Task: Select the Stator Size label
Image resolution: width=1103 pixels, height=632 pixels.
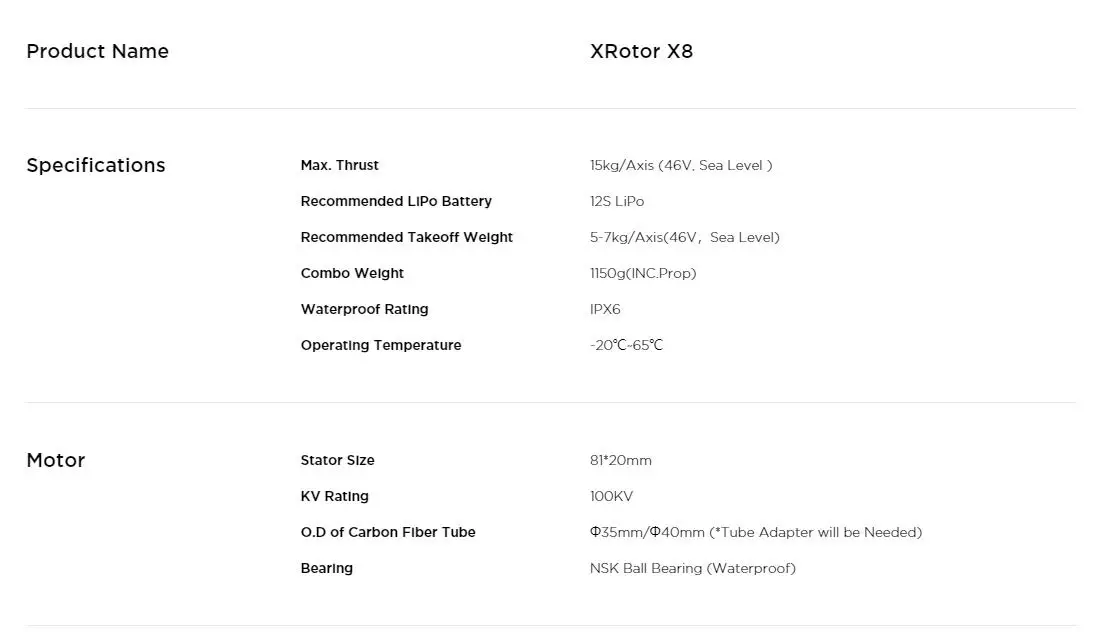Action: 337,460
